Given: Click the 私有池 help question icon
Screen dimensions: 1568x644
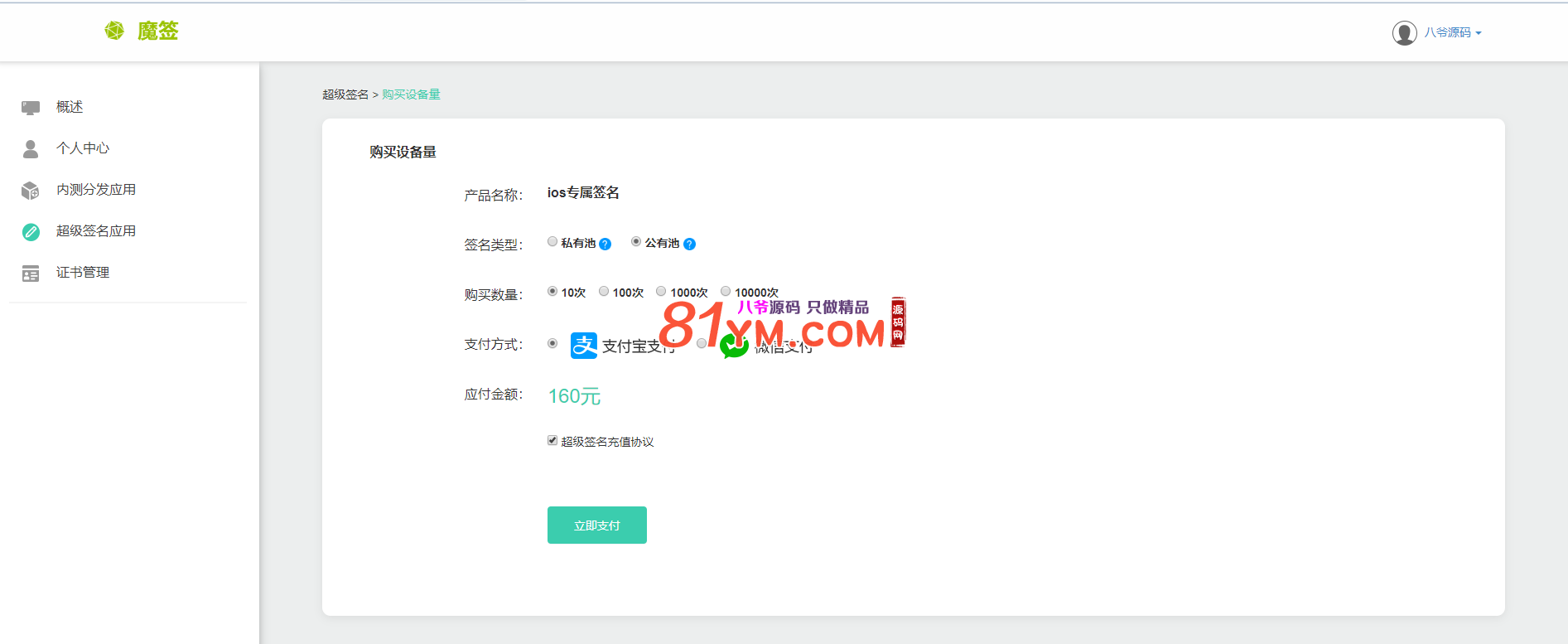Looking at the screenshot, I should tap(605, 244).
